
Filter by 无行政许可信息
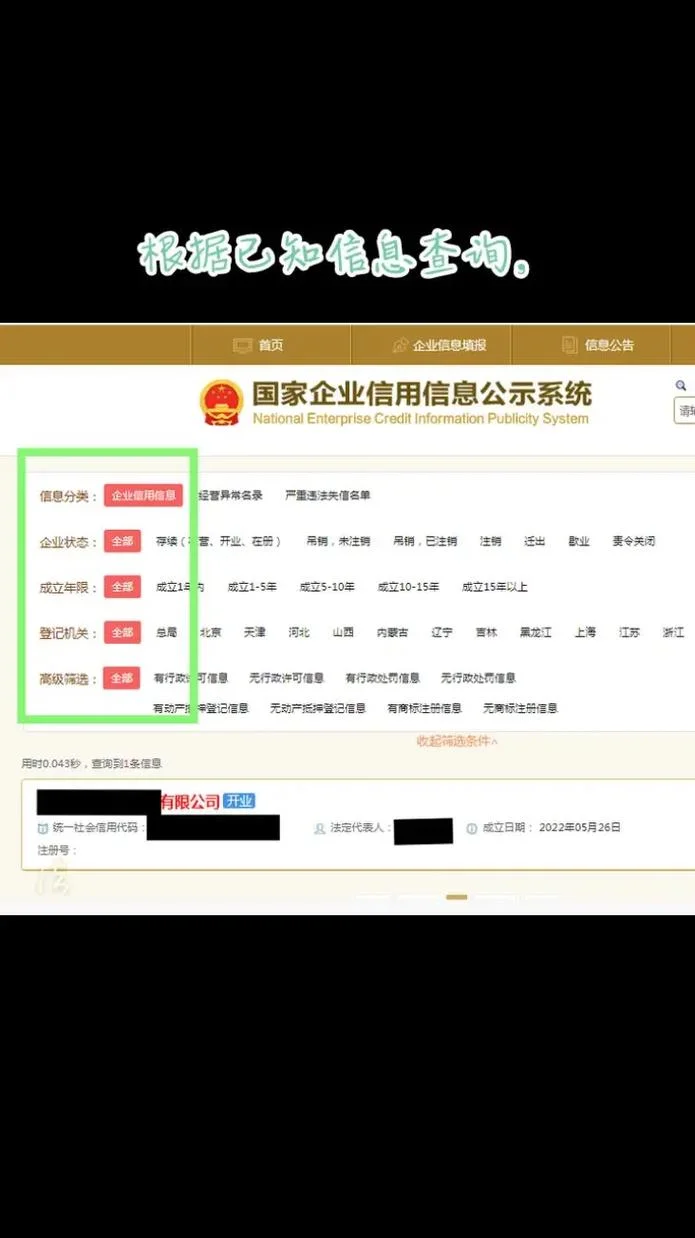pos(287,678)
